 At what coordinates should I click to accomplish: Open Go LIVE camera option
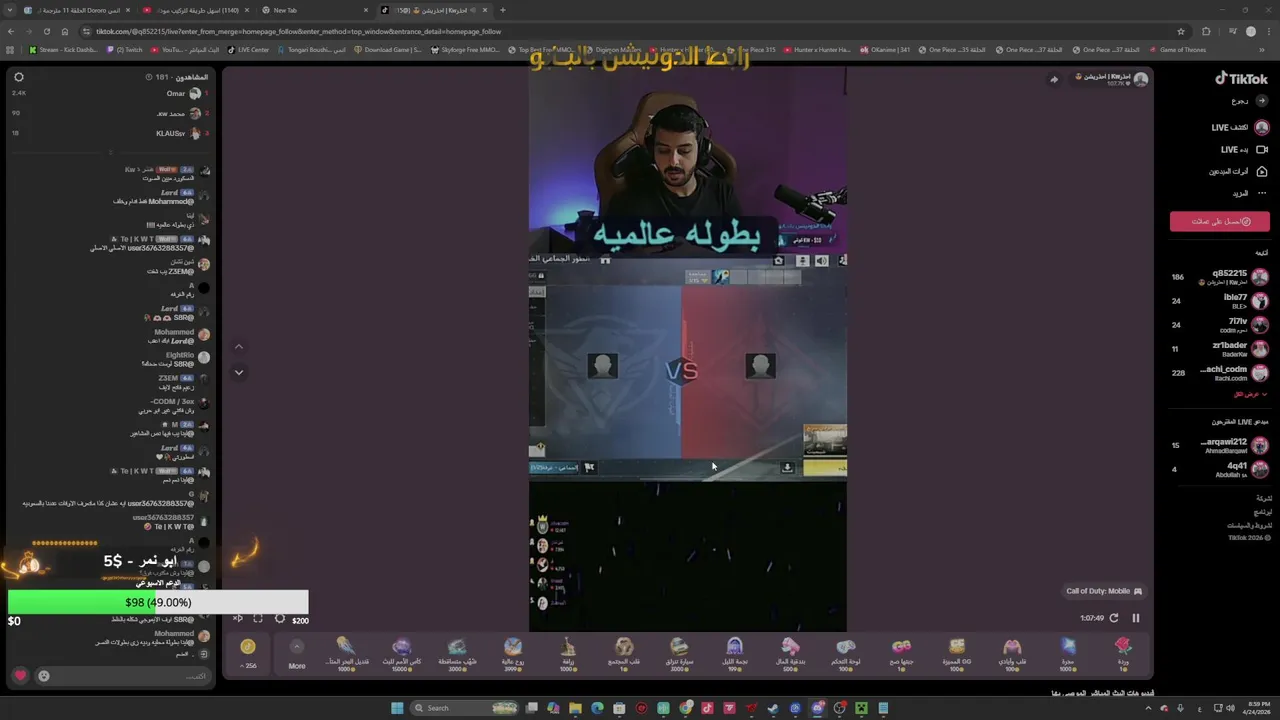coord(1244,149)
